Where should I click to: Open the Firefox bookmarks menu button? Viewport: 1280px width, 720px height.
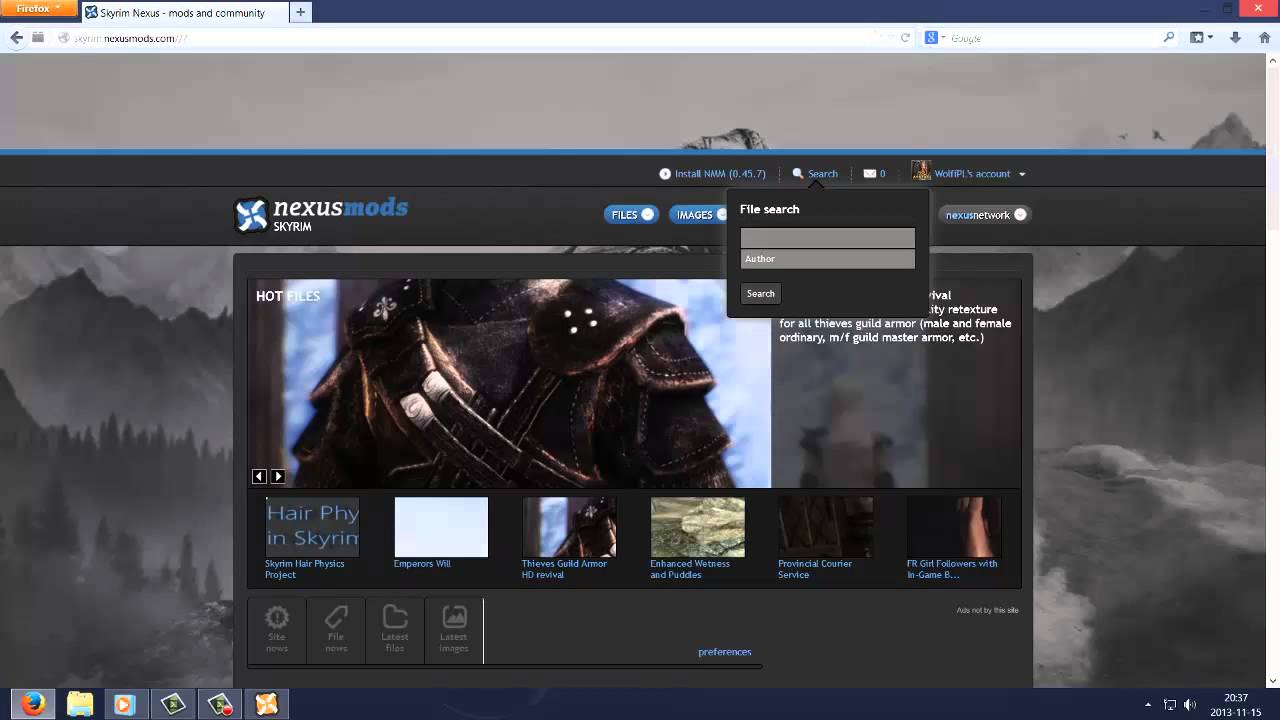(1201, 38)
